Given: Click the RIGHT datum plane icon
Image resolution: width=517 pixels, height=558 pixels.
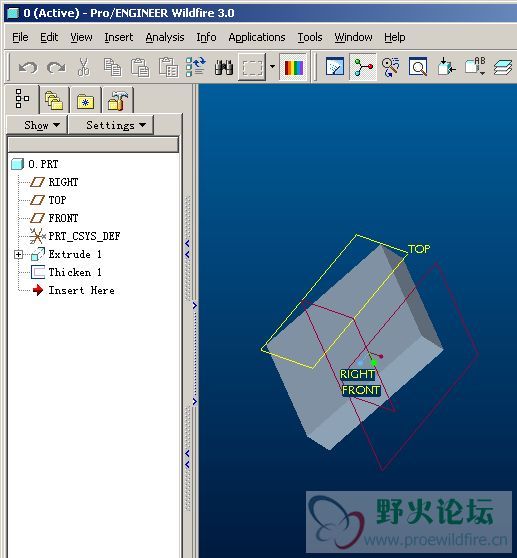Looking at the screenshot, I should [37, 182].
